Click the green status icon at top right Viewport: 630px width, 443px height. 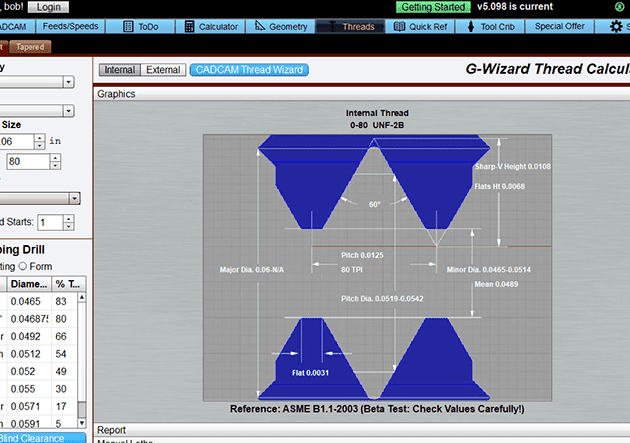click(619, 6)
